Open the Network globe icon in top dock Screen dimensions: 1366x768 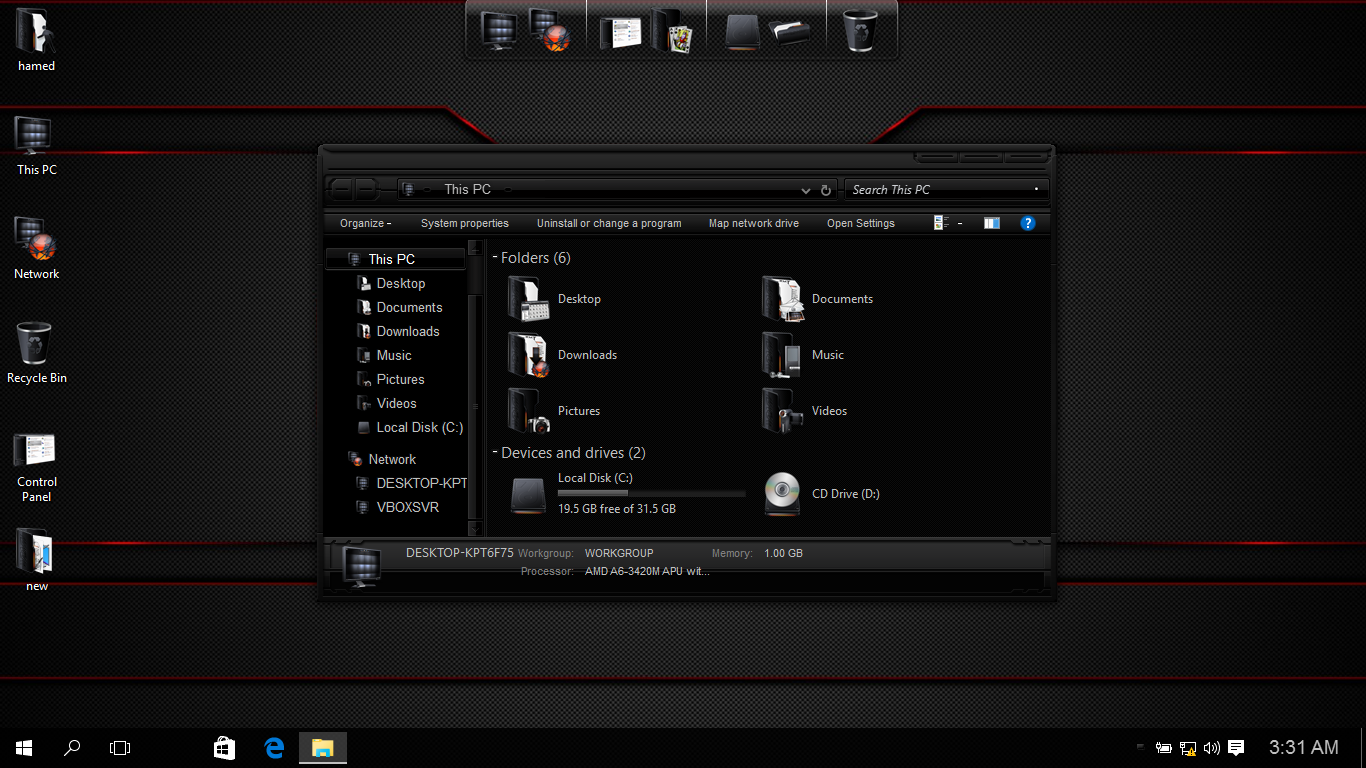(x=549, y=30)
